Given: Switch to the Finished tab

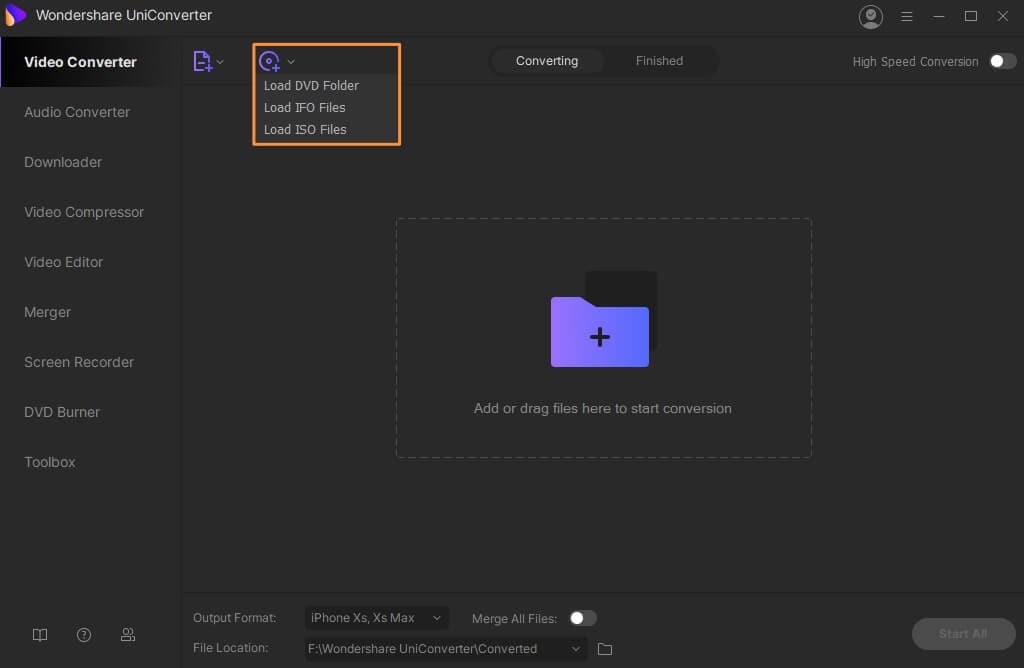Looking at the screenshot, I should (x=659, y=61).
